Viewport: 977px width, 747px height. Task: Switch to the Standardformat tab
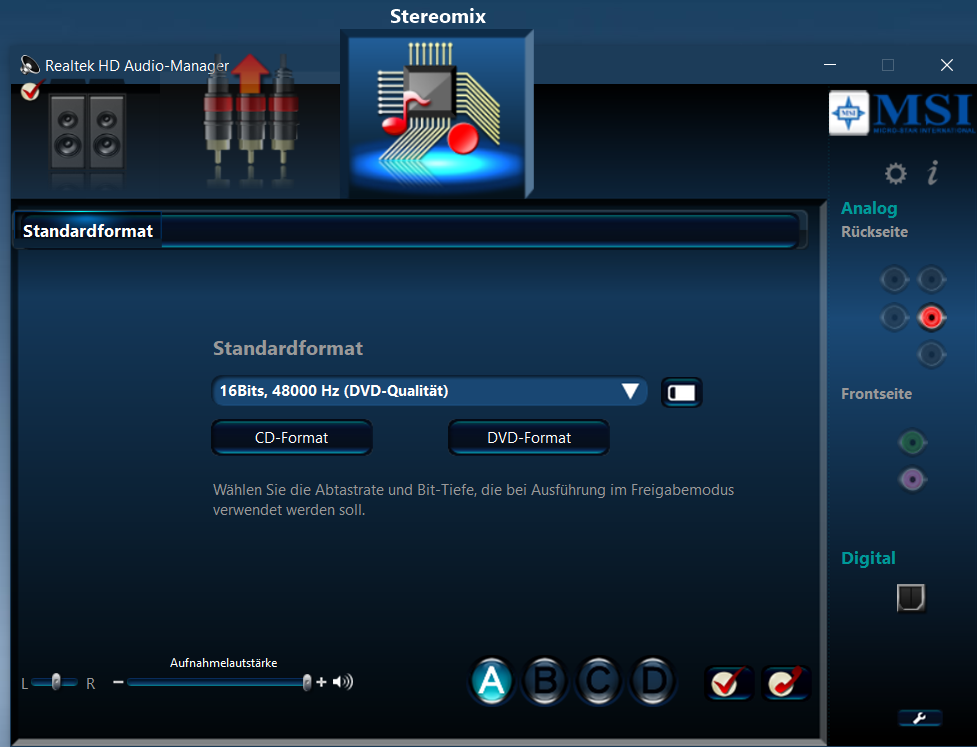coord(88,231)
